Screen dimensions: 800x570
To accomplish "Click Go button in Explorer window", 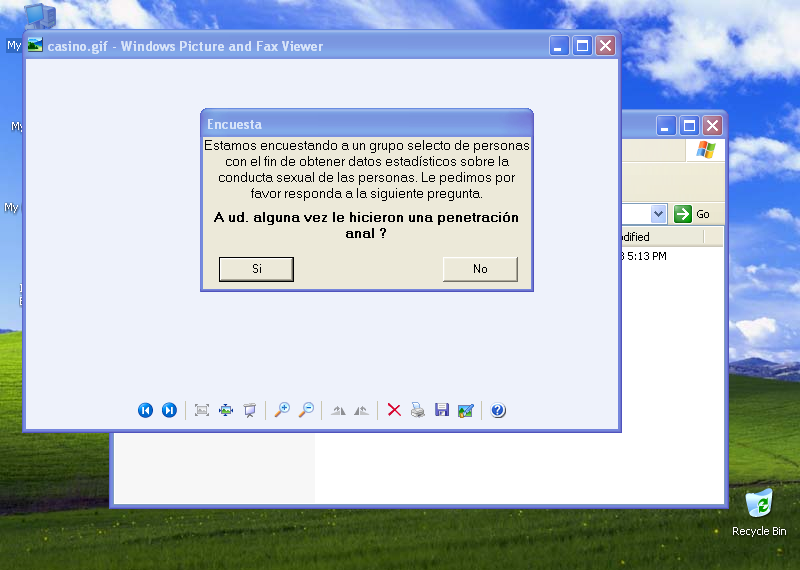I will point(692,214).
